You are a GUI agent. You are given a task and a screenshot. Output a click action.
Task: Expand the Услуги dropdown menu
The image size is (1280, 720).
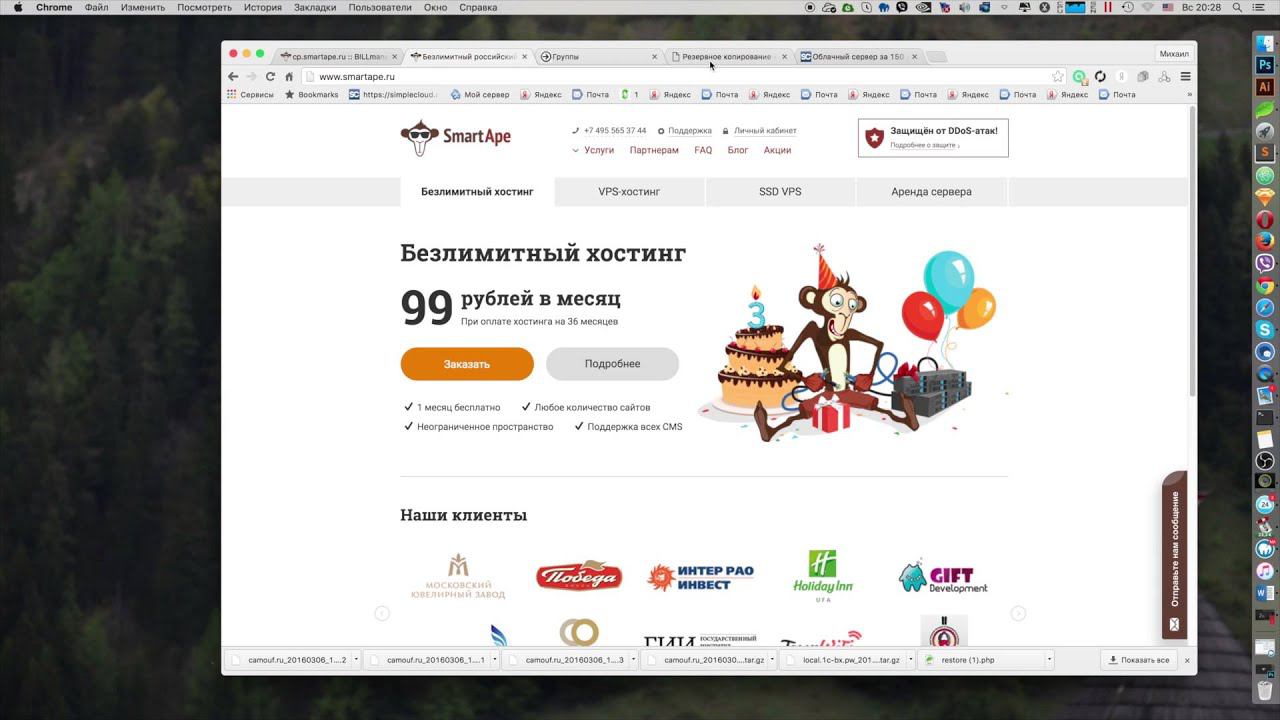tap(593, 150)
